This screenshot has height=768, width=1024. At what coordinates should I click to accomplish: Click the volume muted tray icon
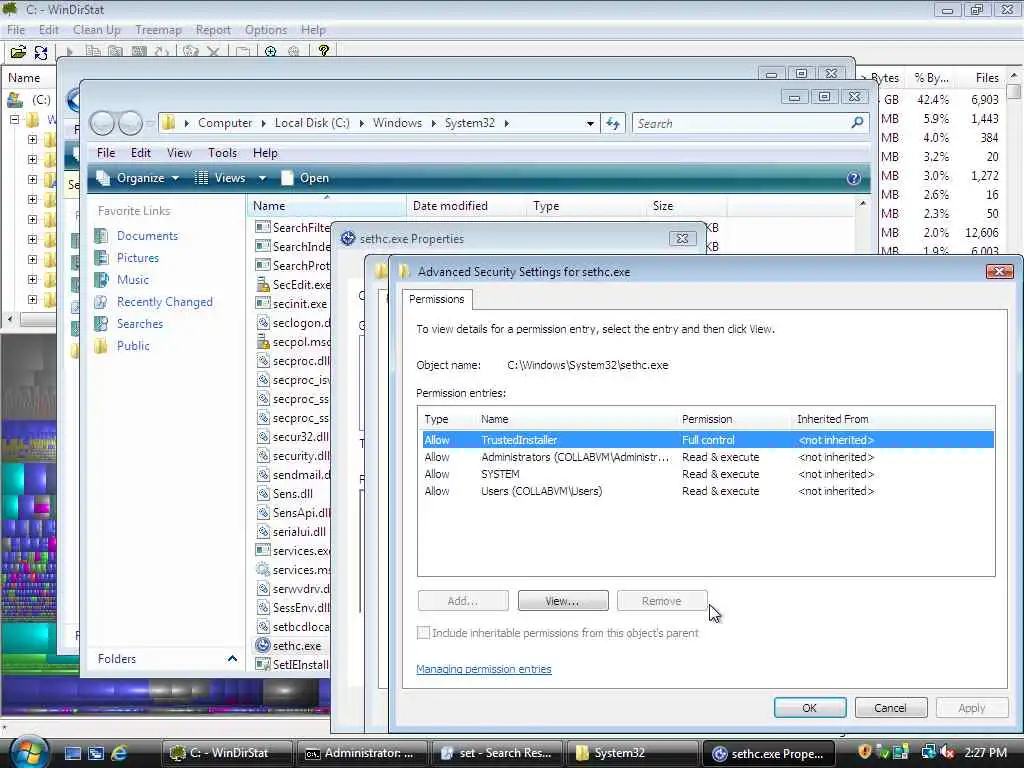(x=948, y=752)
